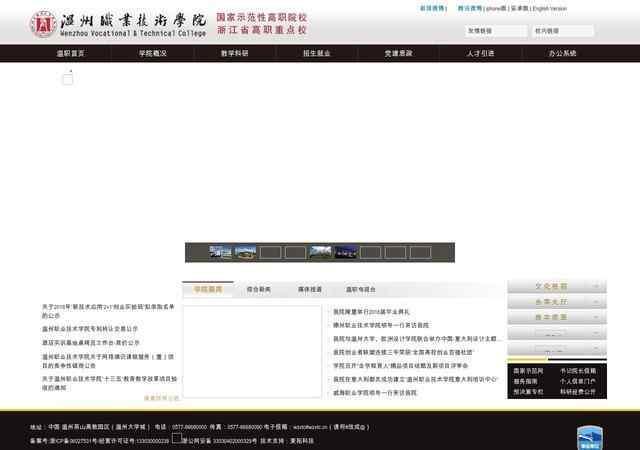Expand the topmost gray sidebar accordion bar
Viewport: 640px width, 450px height.
click(x=557, y=286)
